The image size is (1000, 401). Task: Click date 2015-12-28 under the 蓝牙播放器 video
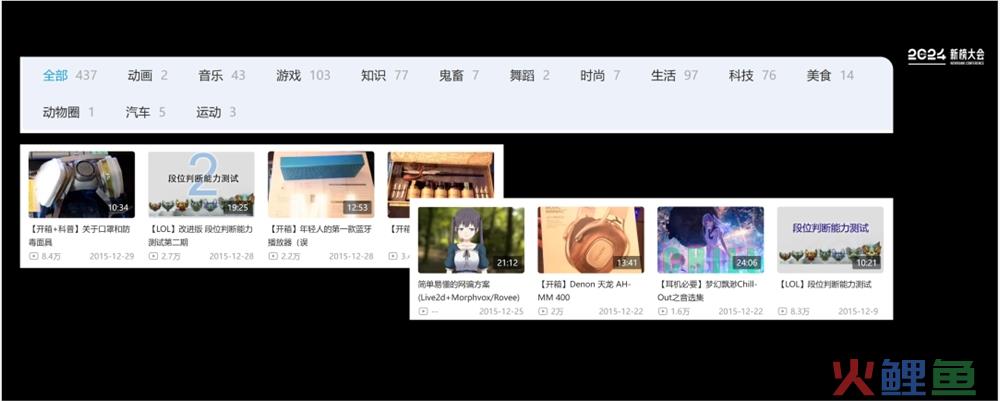tap(351, 256)
